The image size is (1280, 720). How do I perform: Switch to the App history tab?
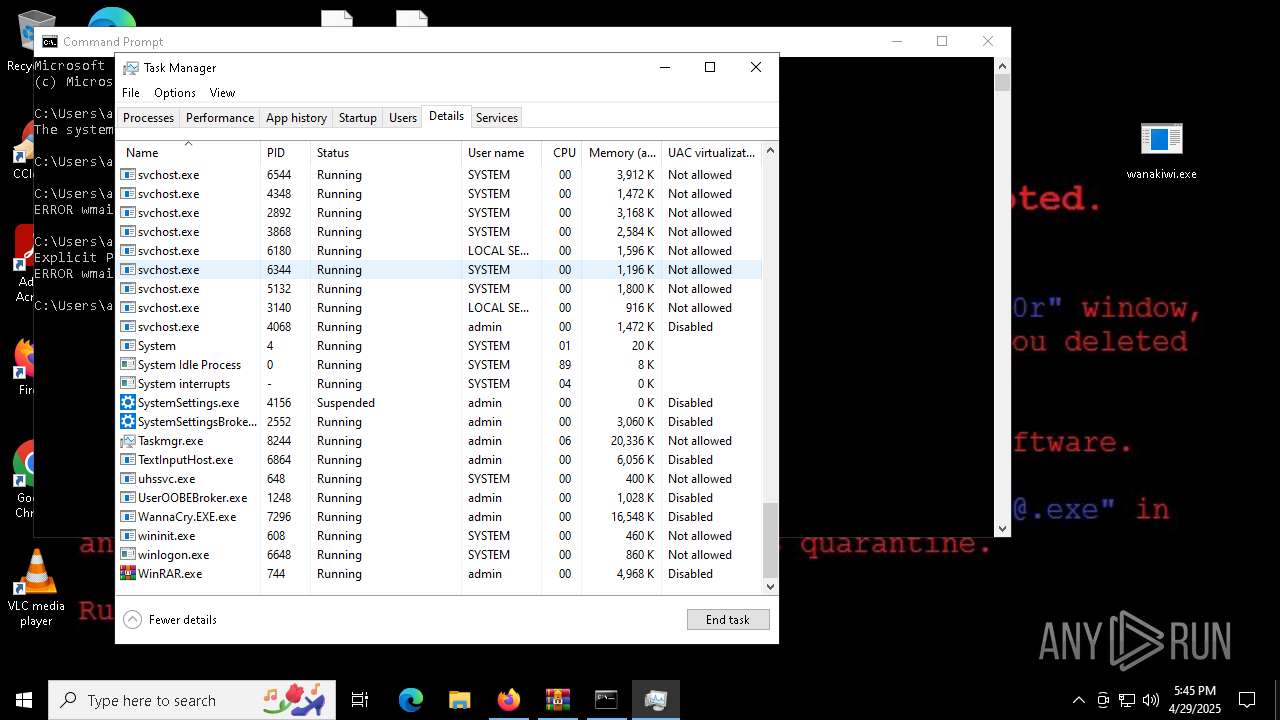pyautogui.click(x=296, y=118)
